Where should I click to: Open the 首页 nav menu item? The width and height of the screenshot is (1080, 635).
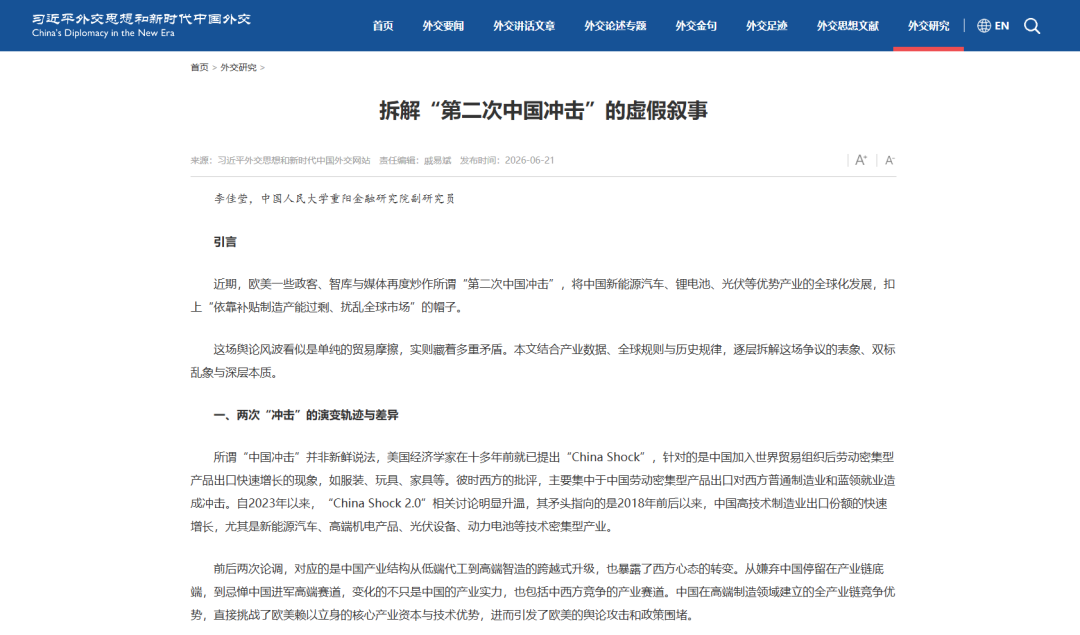[x=383, y=26]
